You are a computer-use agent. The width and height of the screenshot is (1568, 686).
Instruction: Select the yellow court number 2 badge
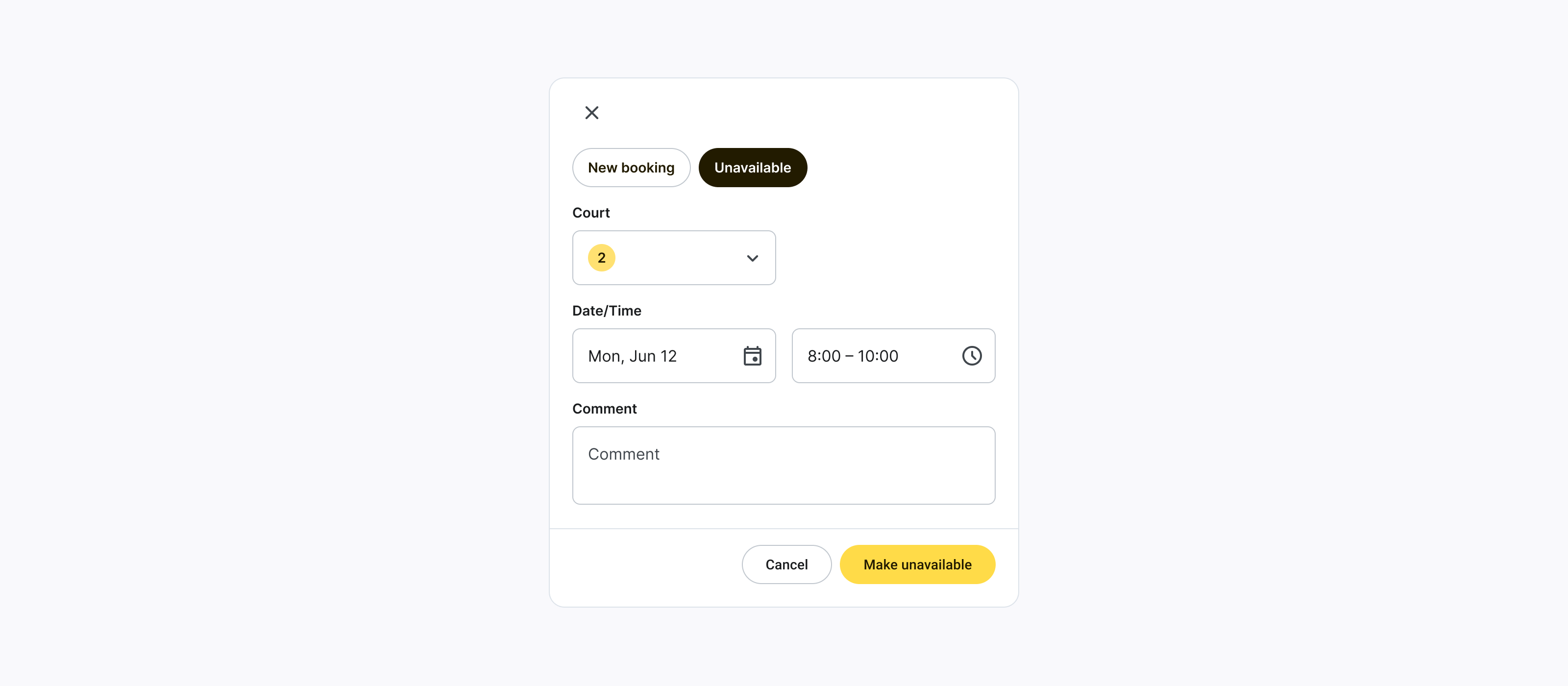point(601,257)
